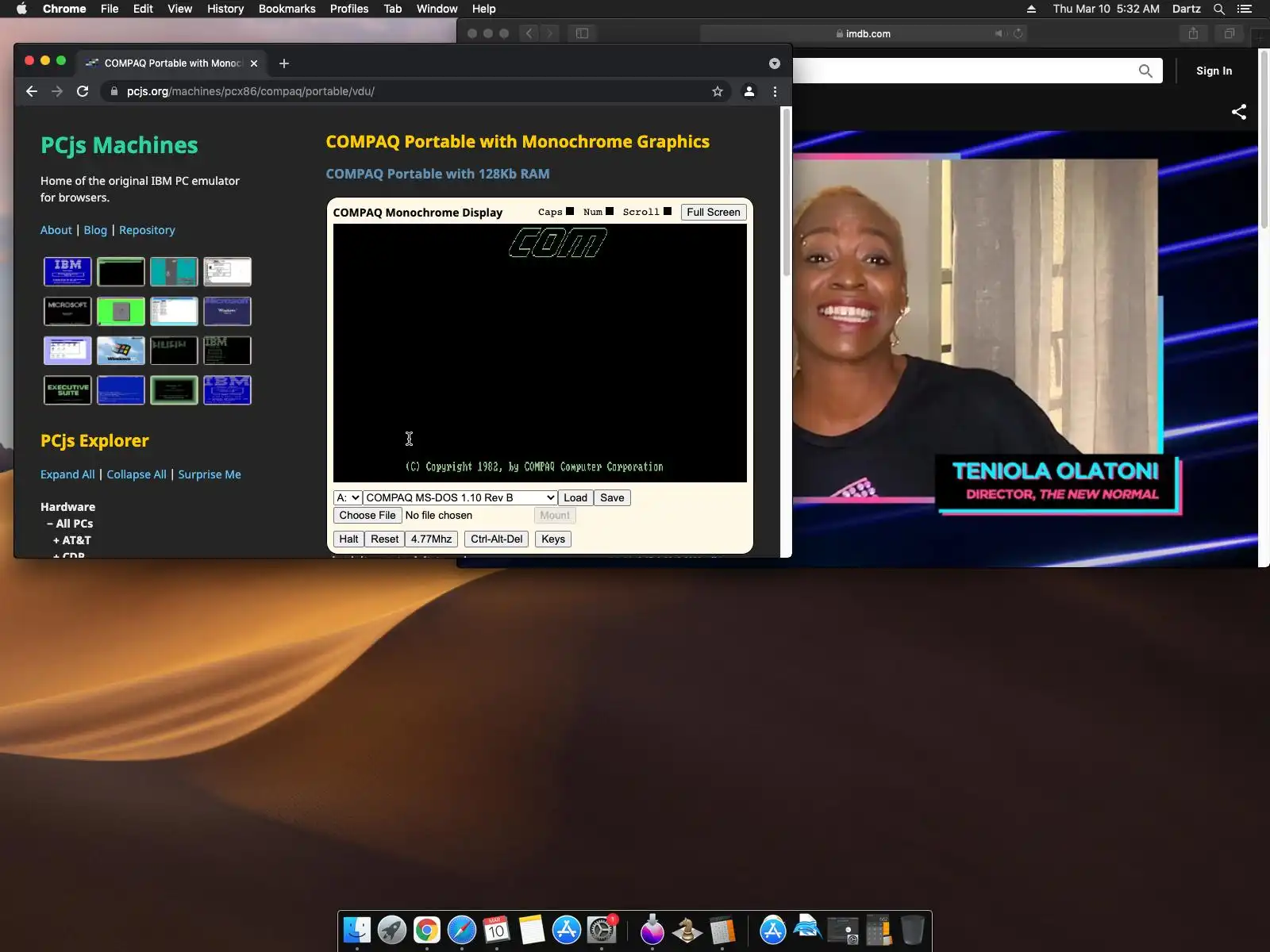
Task: Open the History menu
Action: tap(225, 9)
